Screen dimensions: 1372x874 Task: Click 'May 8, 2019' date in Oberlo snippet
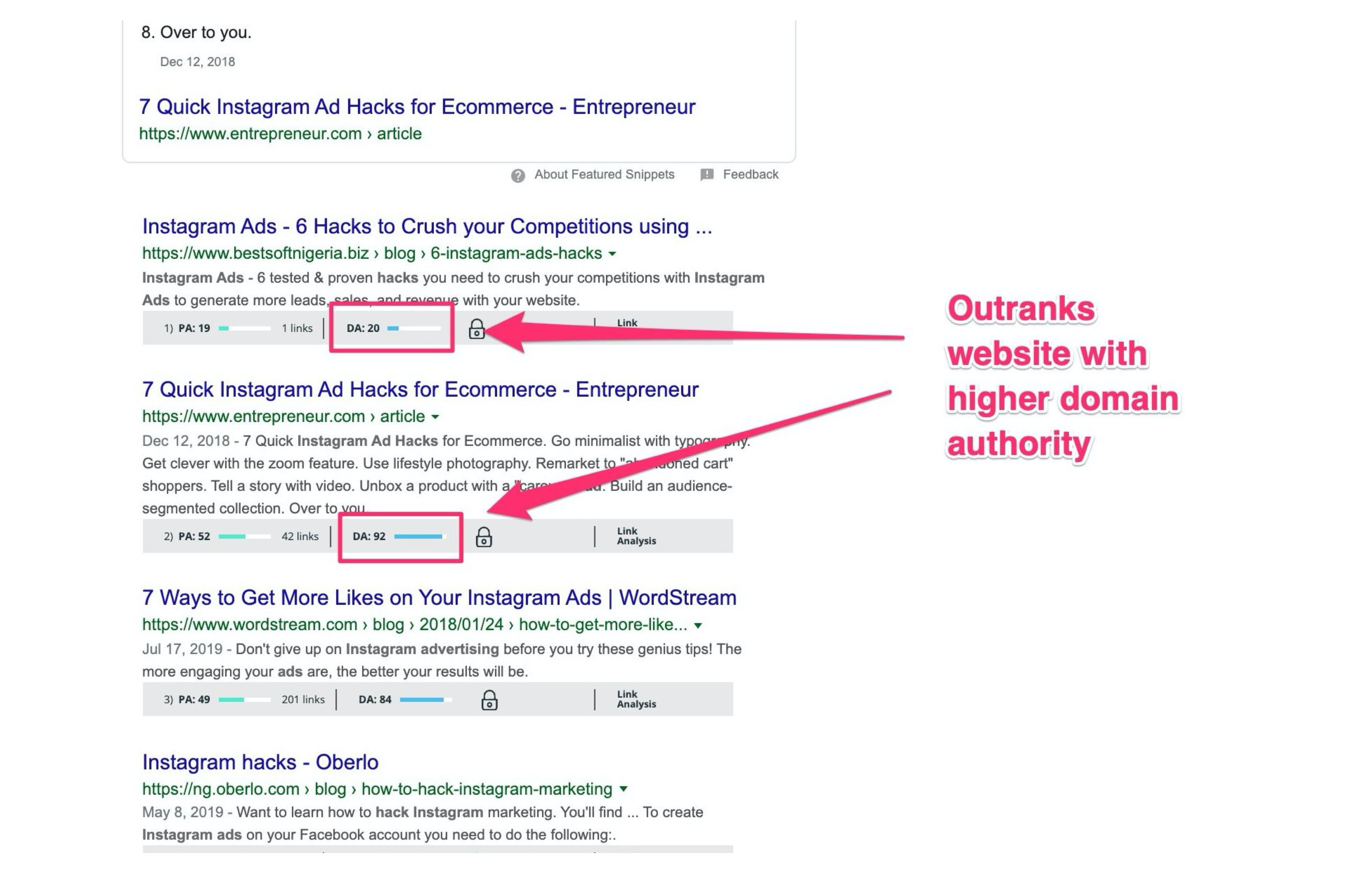coord(183,812)
